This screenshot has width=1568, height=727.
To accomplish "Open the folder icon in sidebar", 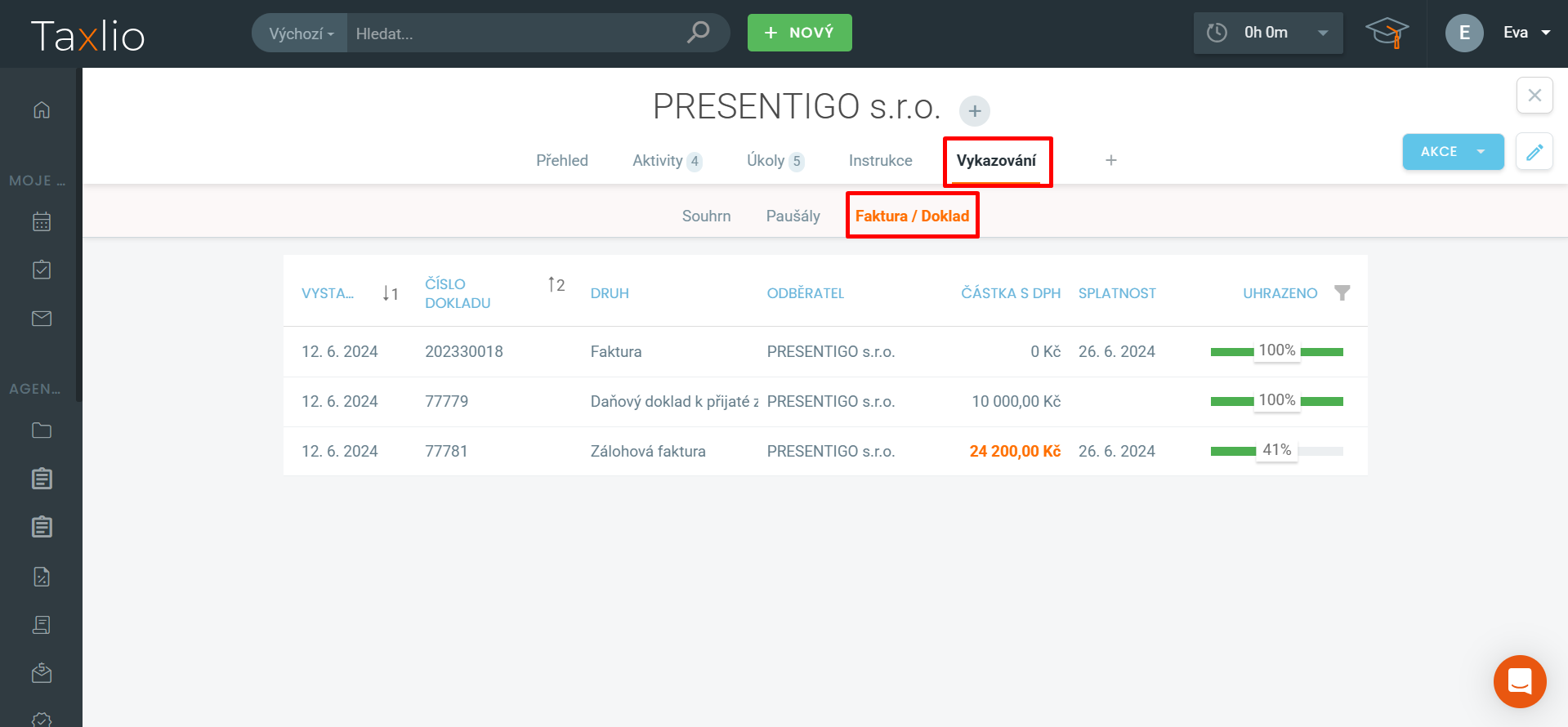I will pyautogui.click(x=42, y=430).
